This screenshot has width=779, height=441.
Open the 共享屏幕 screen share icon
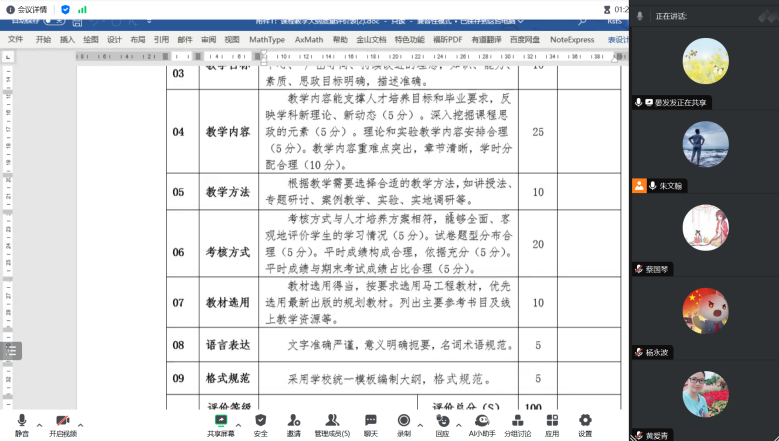(x=221, y=421)
